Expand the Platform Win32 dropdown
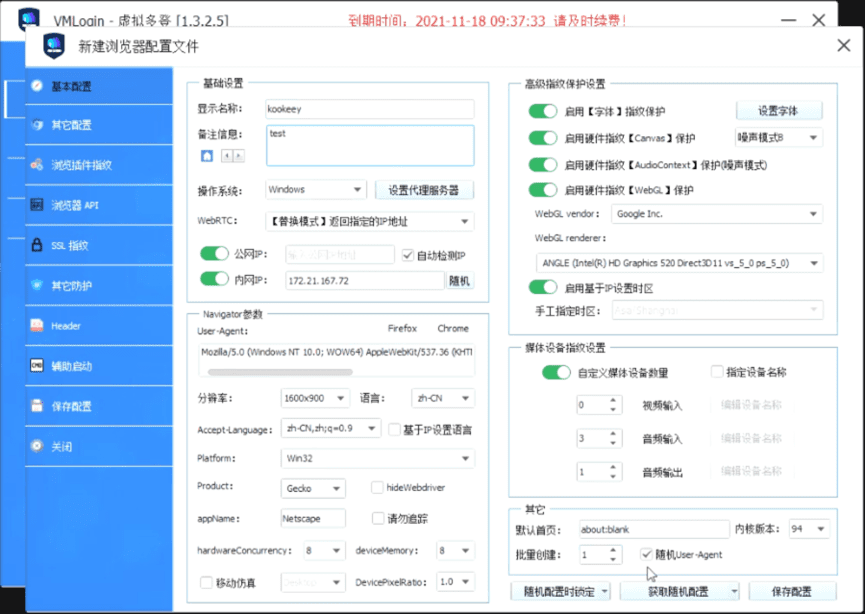This screenshot has height=614, width=866. click(x=377, y=458)
